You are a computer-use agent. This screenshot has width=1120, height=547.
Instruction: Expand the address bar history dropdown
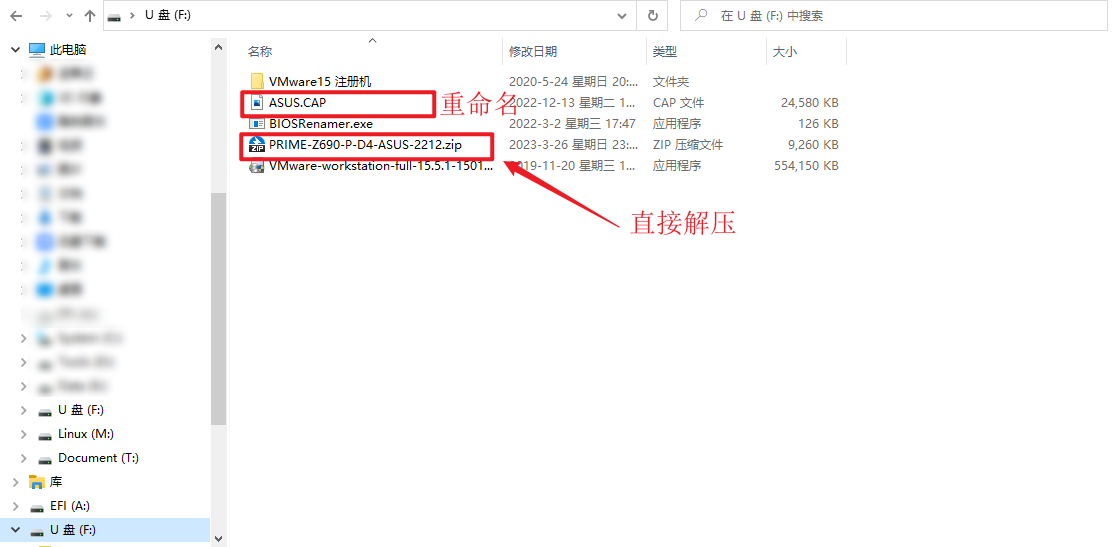(x=622, y=15)
